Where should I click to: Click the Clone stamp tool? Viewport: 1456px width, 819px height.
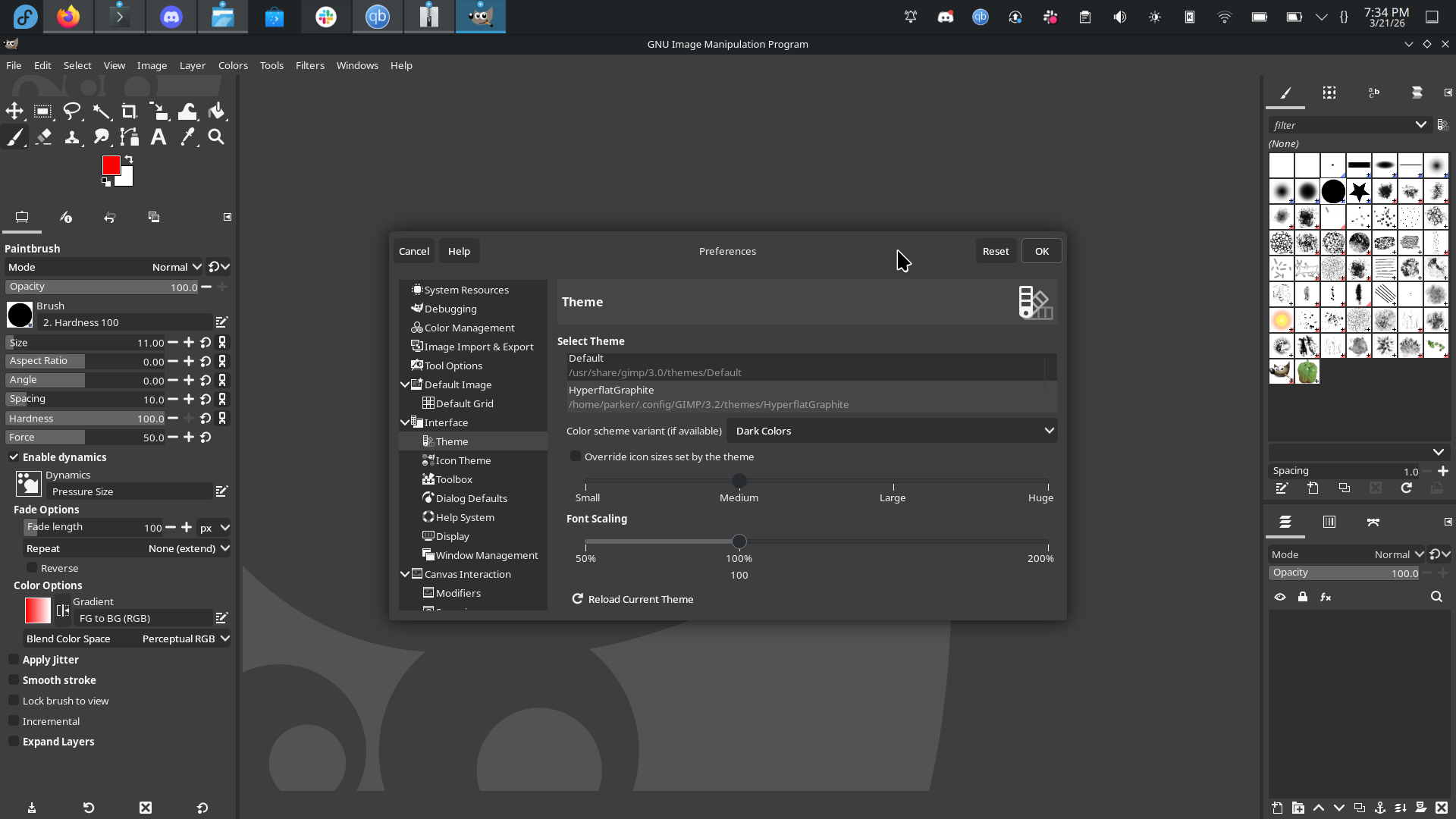(72, 137)
